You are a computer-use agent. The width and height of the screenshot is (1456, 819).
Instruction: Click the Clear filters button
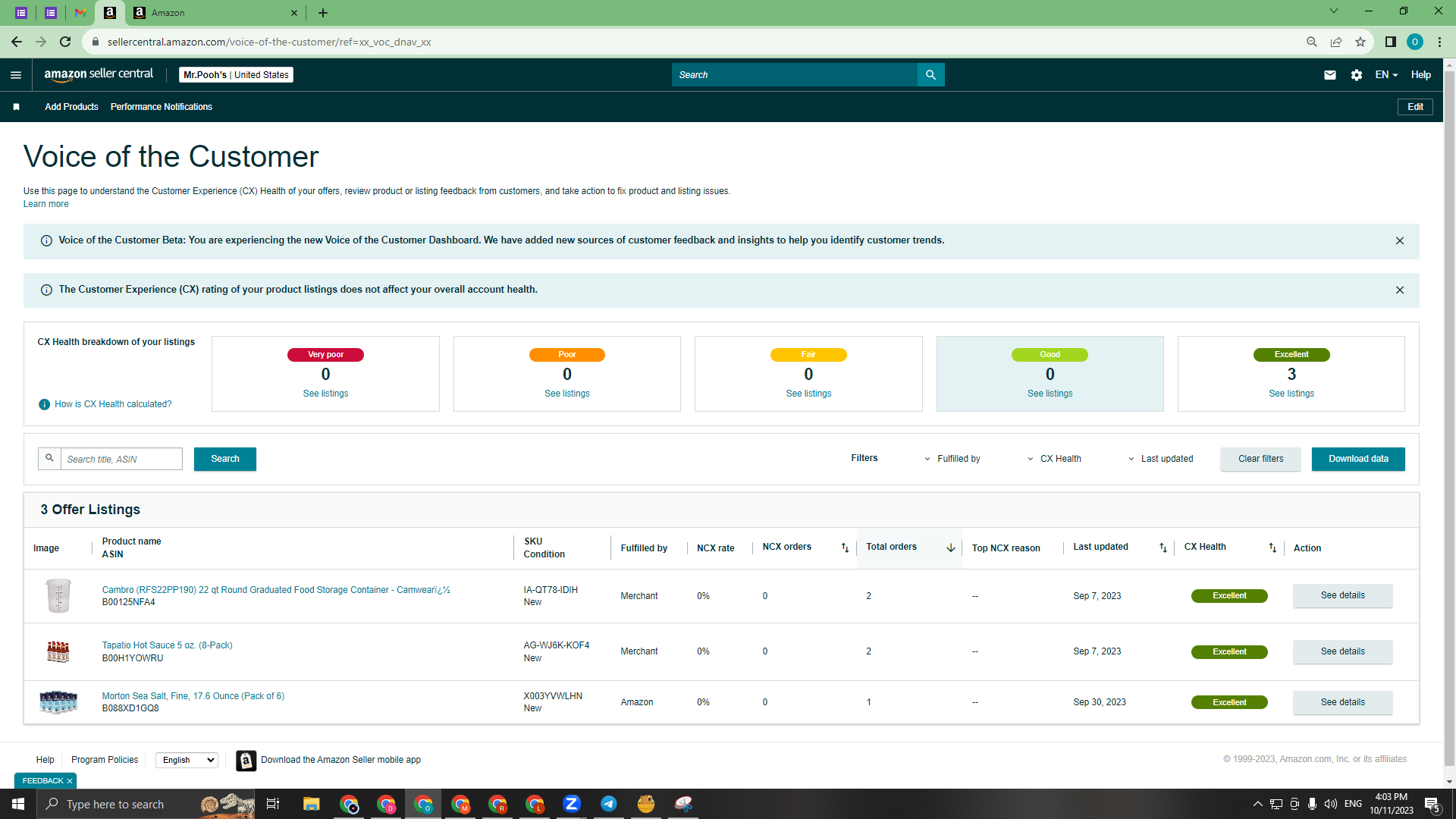(x=1260, y=460)
